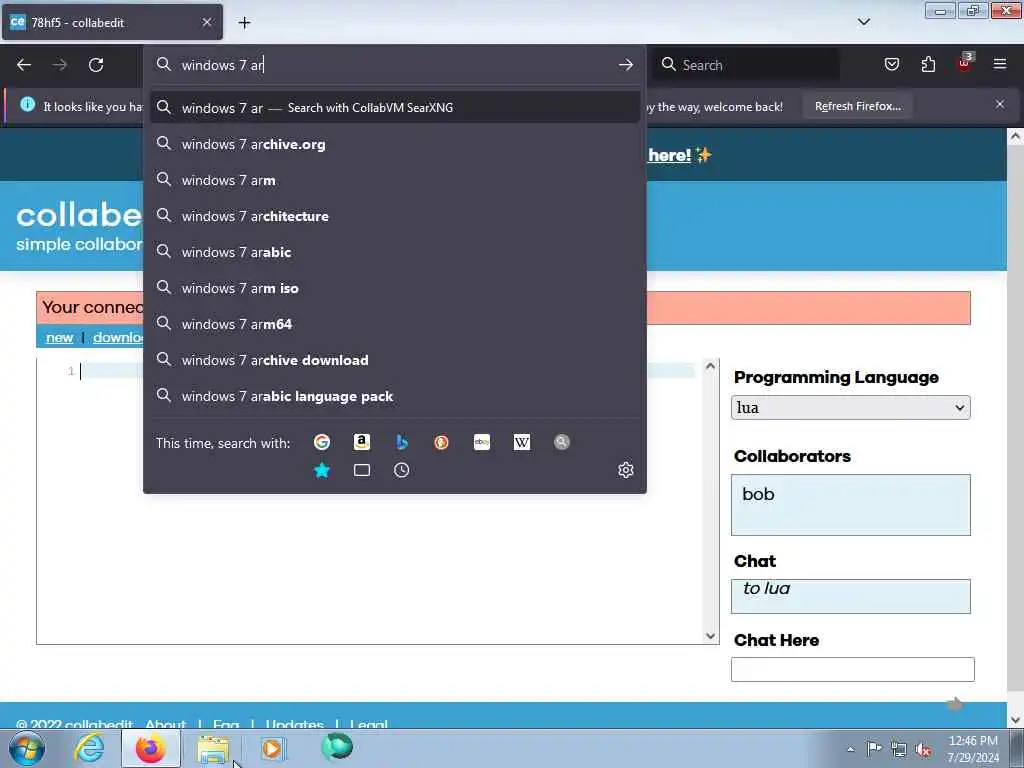The width and height of the screenshot is (1024, 768).
Task: Choose the gray magnifier search engine icon
Action: click(x=562, y=443)
